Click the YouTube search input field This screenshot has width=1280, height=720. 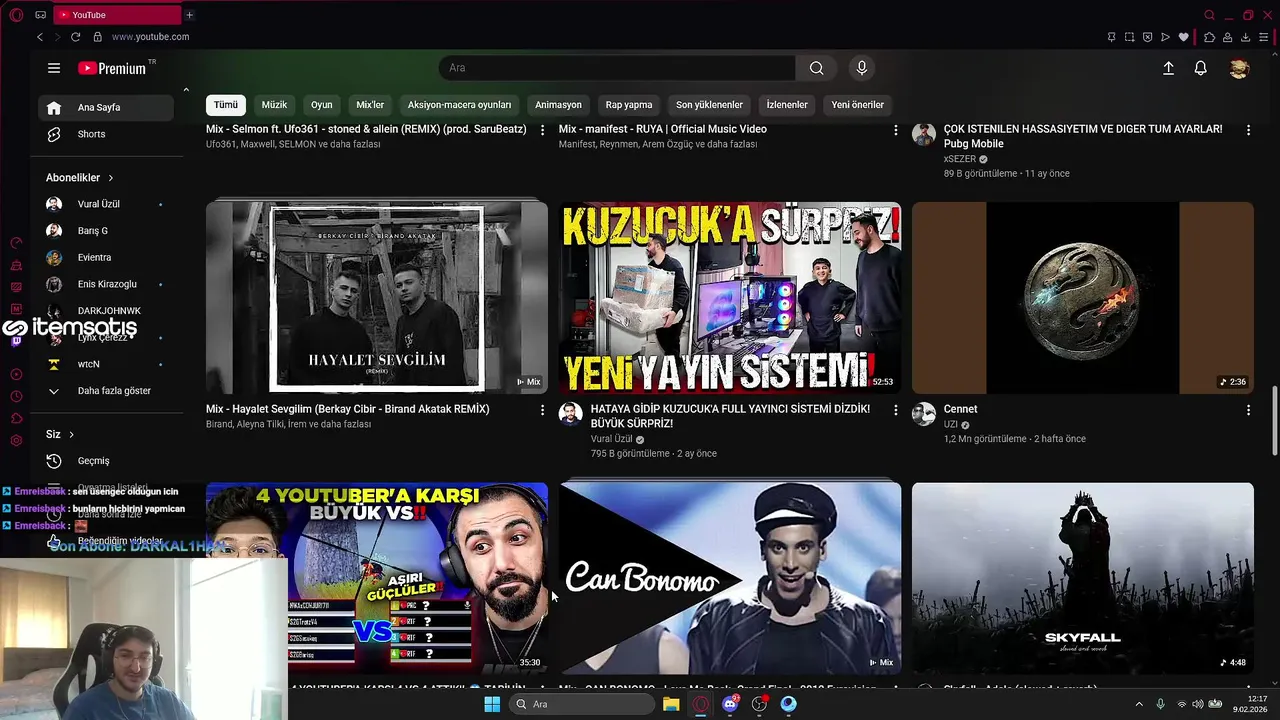[617, 68]
